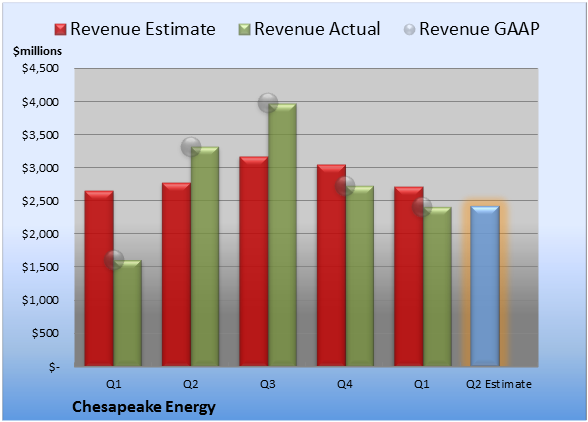Click the 'Q4' category label
Screen dimensions: 588x422
345,384
